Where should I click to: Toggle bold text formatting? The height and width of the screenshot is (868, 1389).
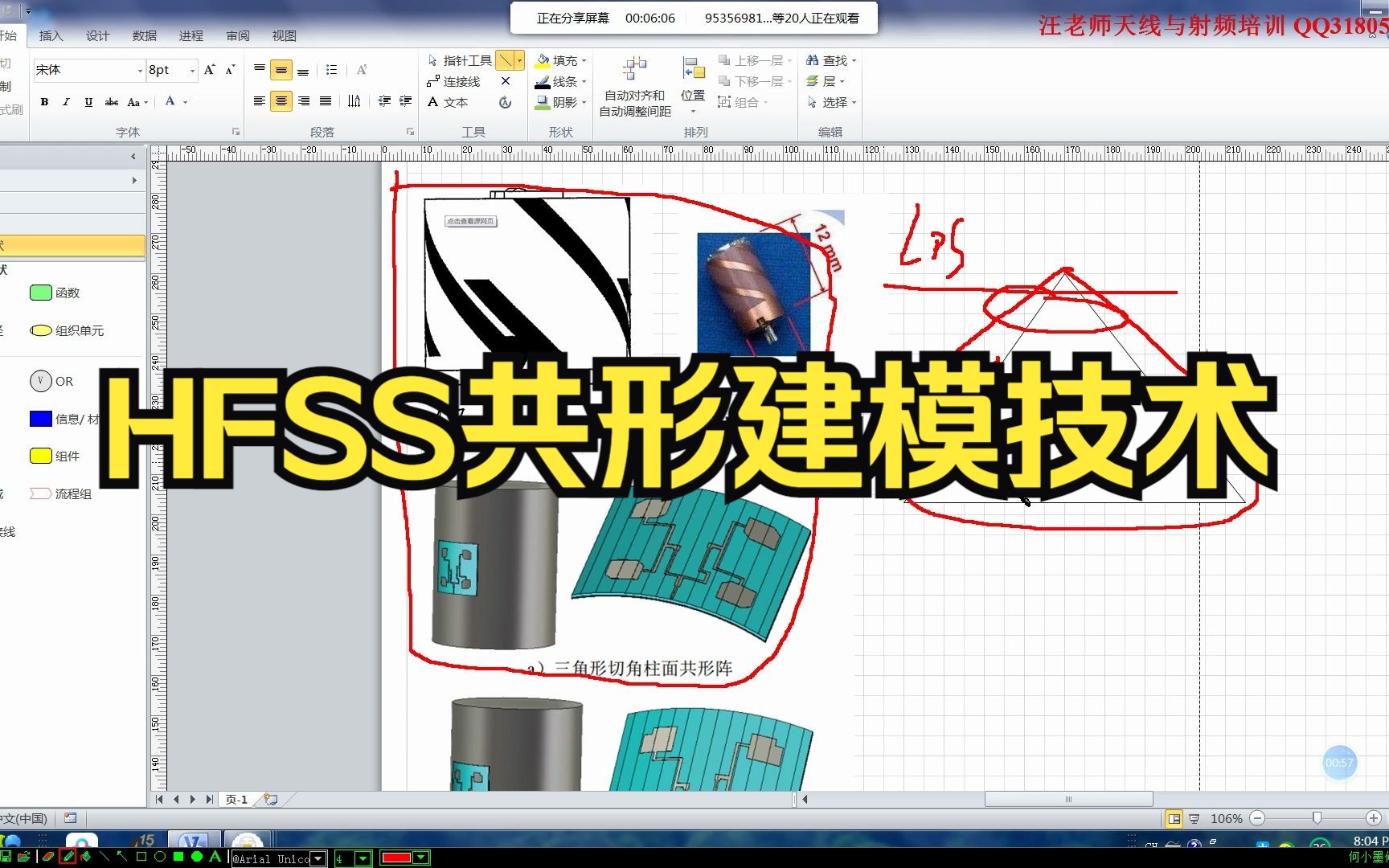click(x=45, y=102)
